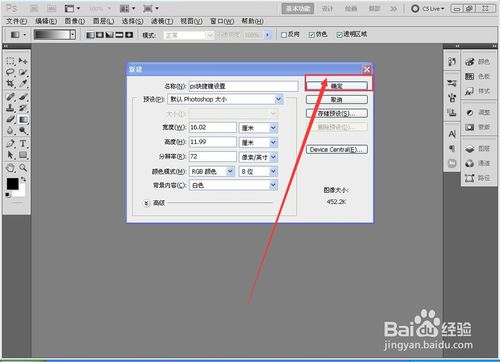Open the Layer (图层) menu
Viewport: 500px width, 362px height.
click(x=103, y=21)
